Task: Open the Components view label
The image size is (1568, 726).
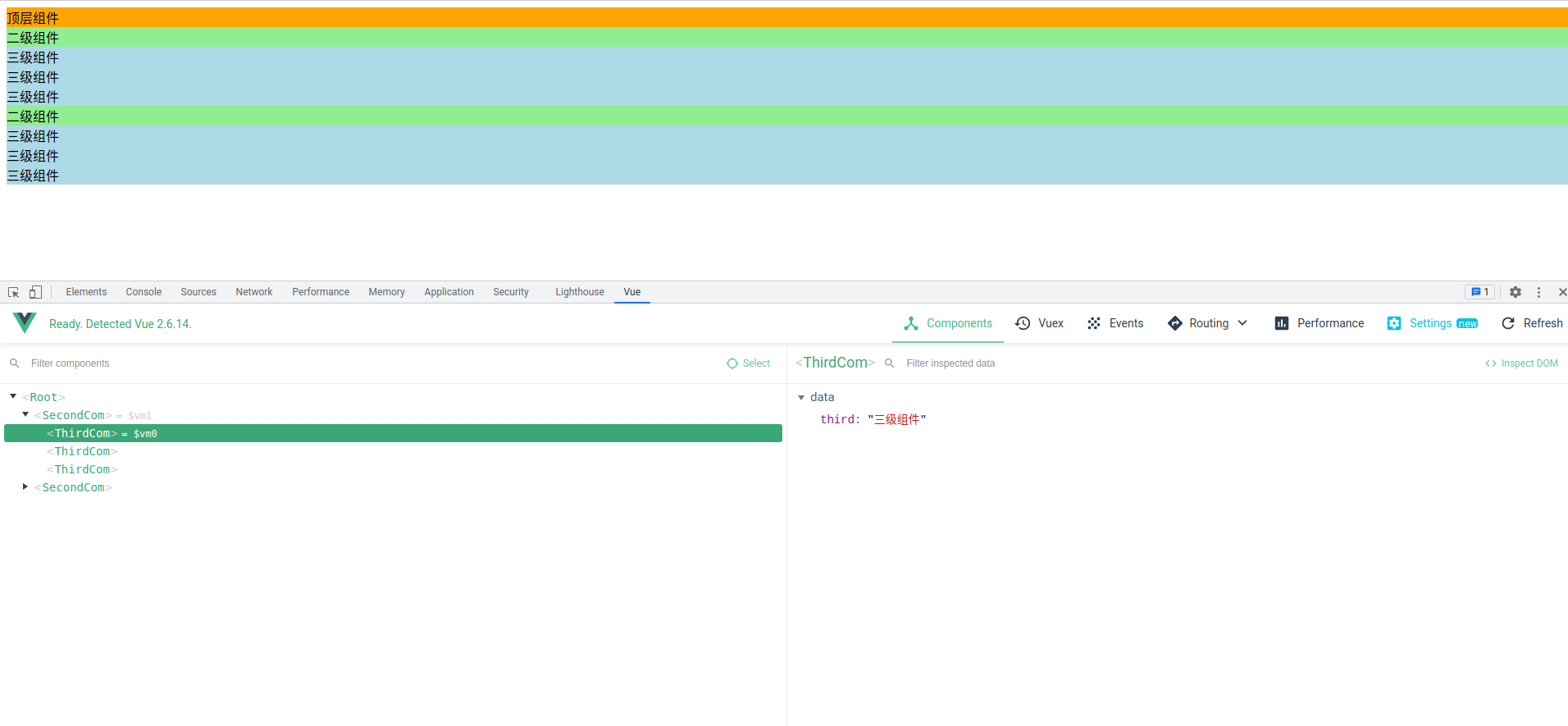Action: click(x=959, y=323)
